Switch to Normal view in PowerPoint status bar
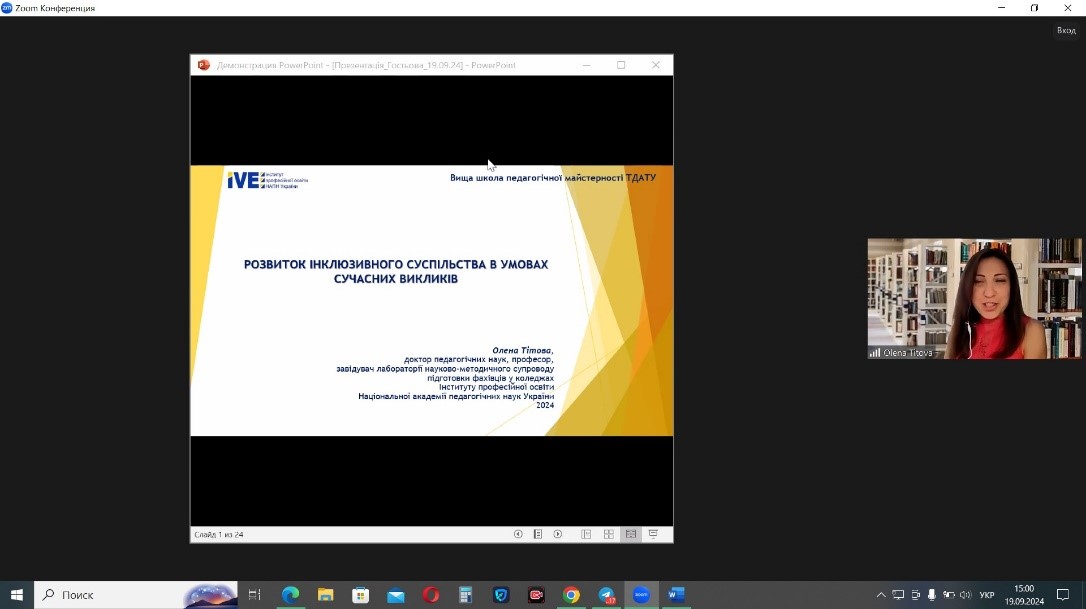 [586, 534]
